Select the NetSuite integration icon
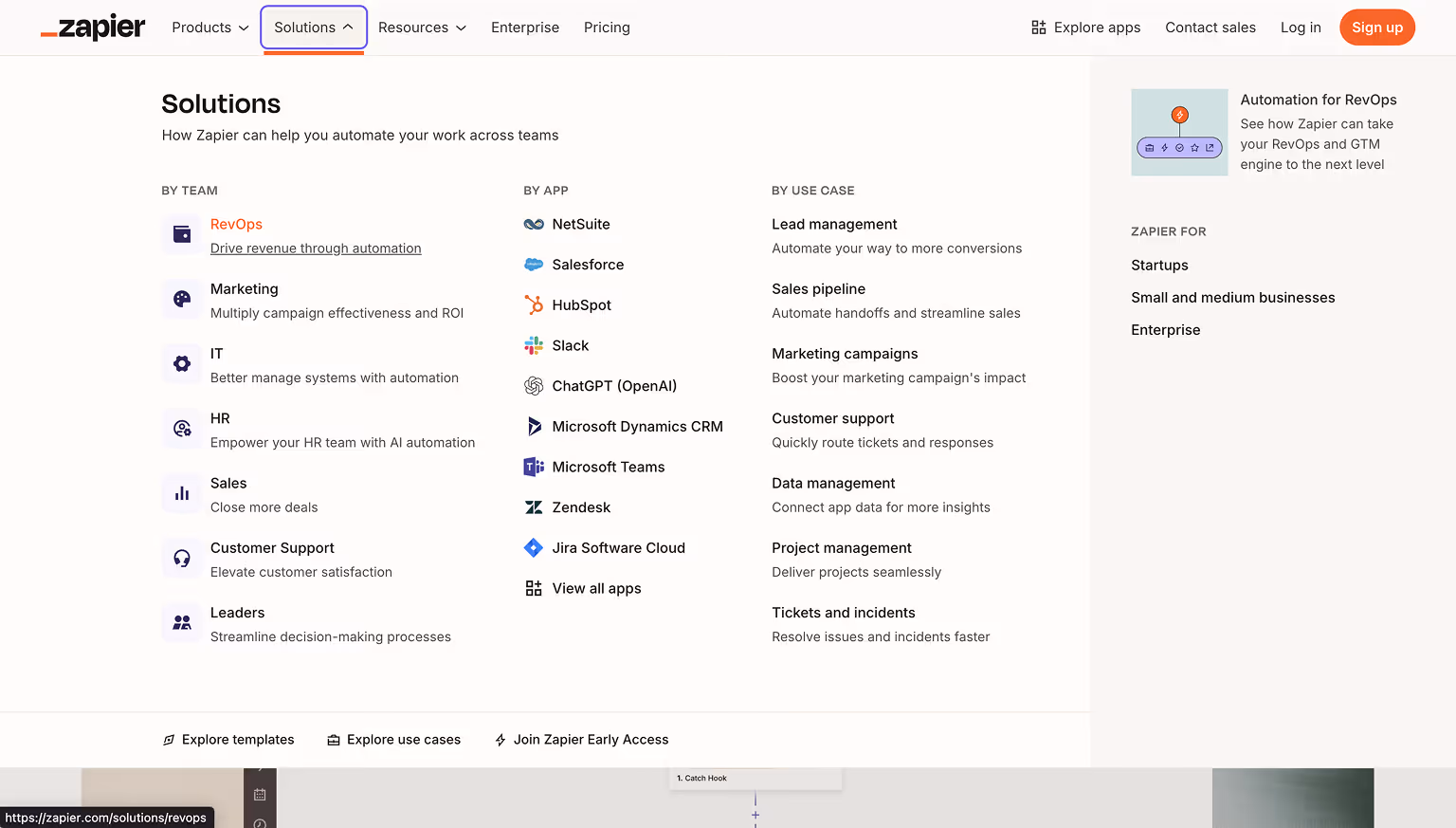 pos(535,224)
